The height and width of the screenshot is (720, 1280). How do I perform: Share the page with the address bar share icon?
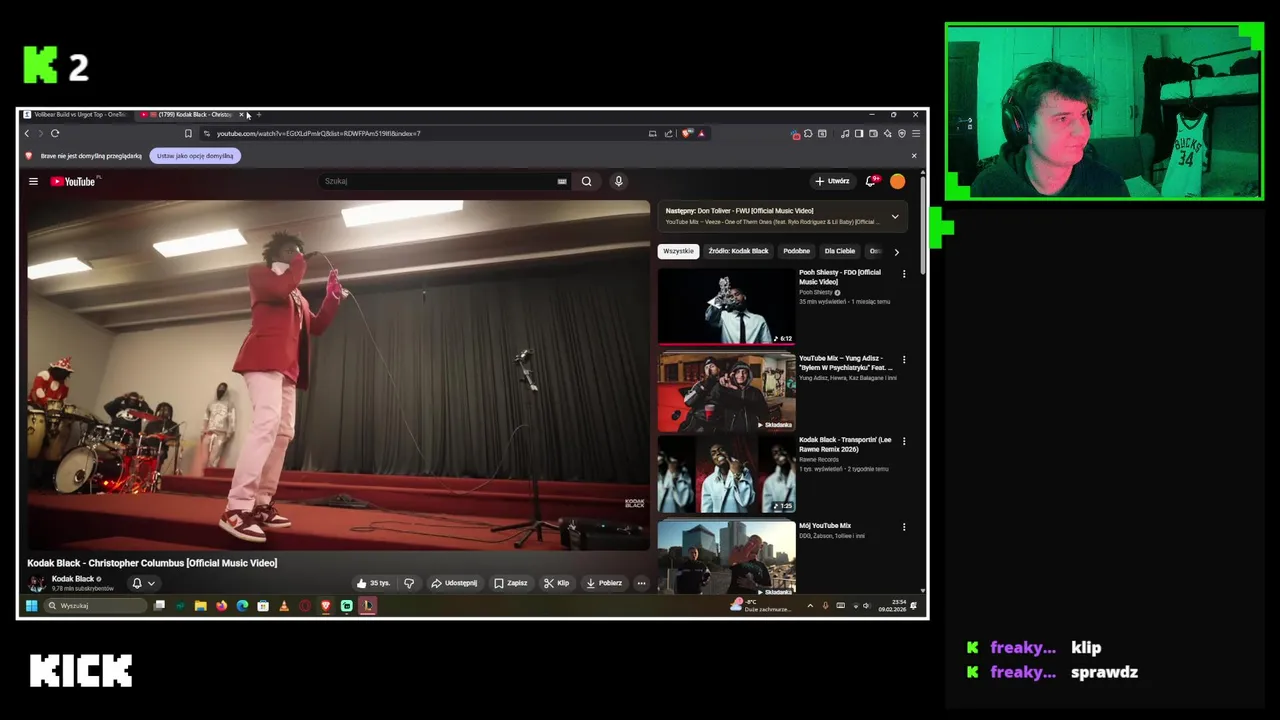(668, 133)
